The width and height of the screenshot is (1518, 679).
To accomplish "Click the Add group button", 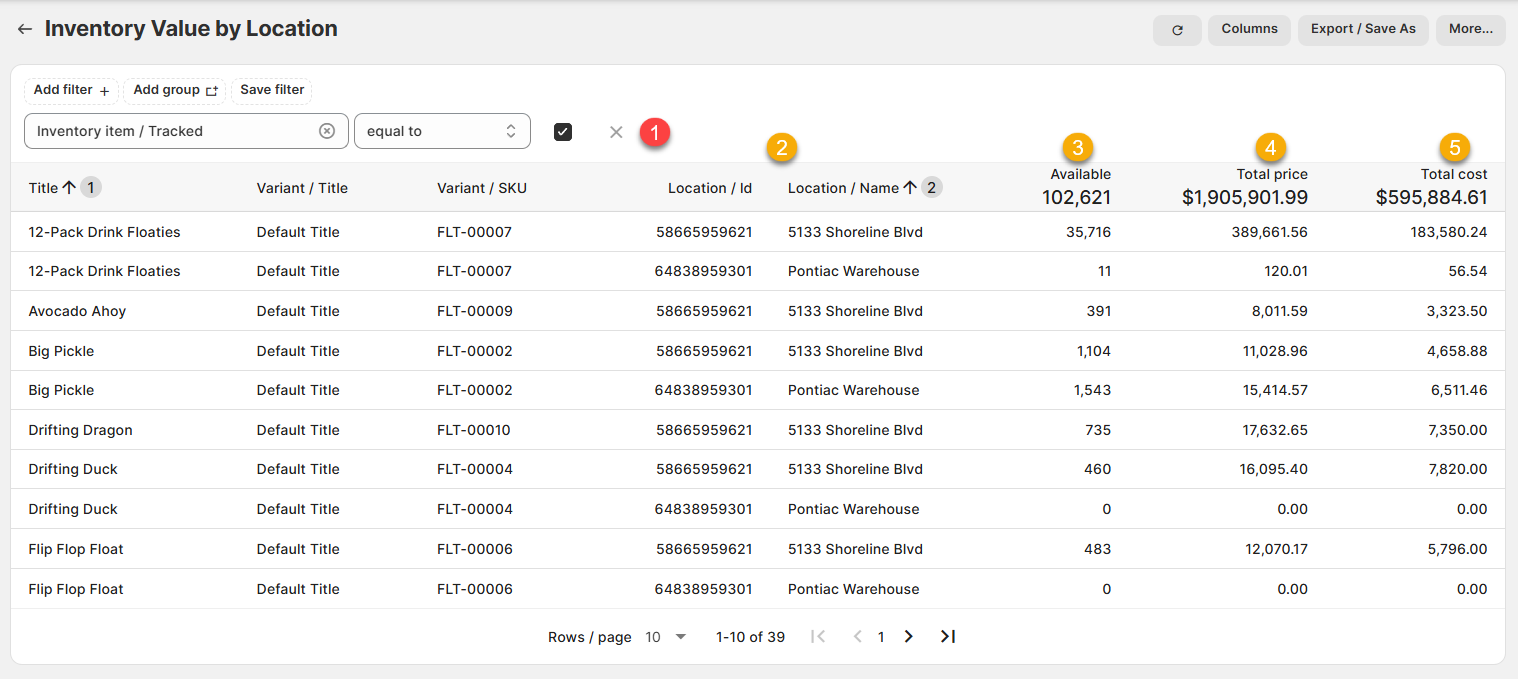I will pos(175,91).
